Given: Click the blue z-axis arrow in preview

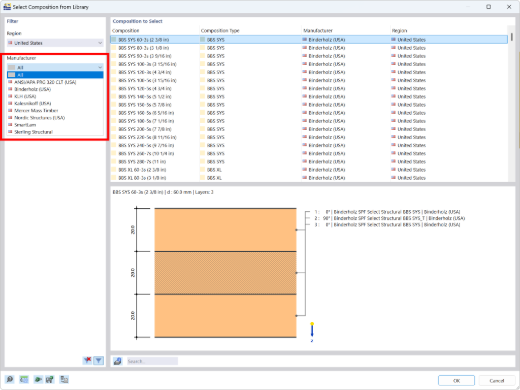Looking at the screenshot, I should point(312,331).
